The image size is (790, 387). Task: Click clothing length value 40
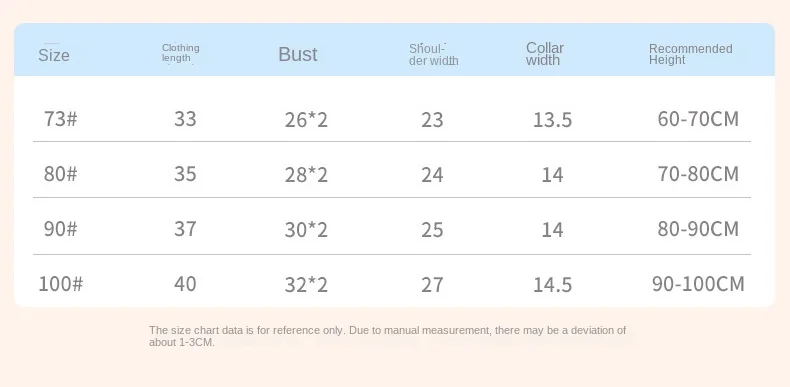[185, 284]
